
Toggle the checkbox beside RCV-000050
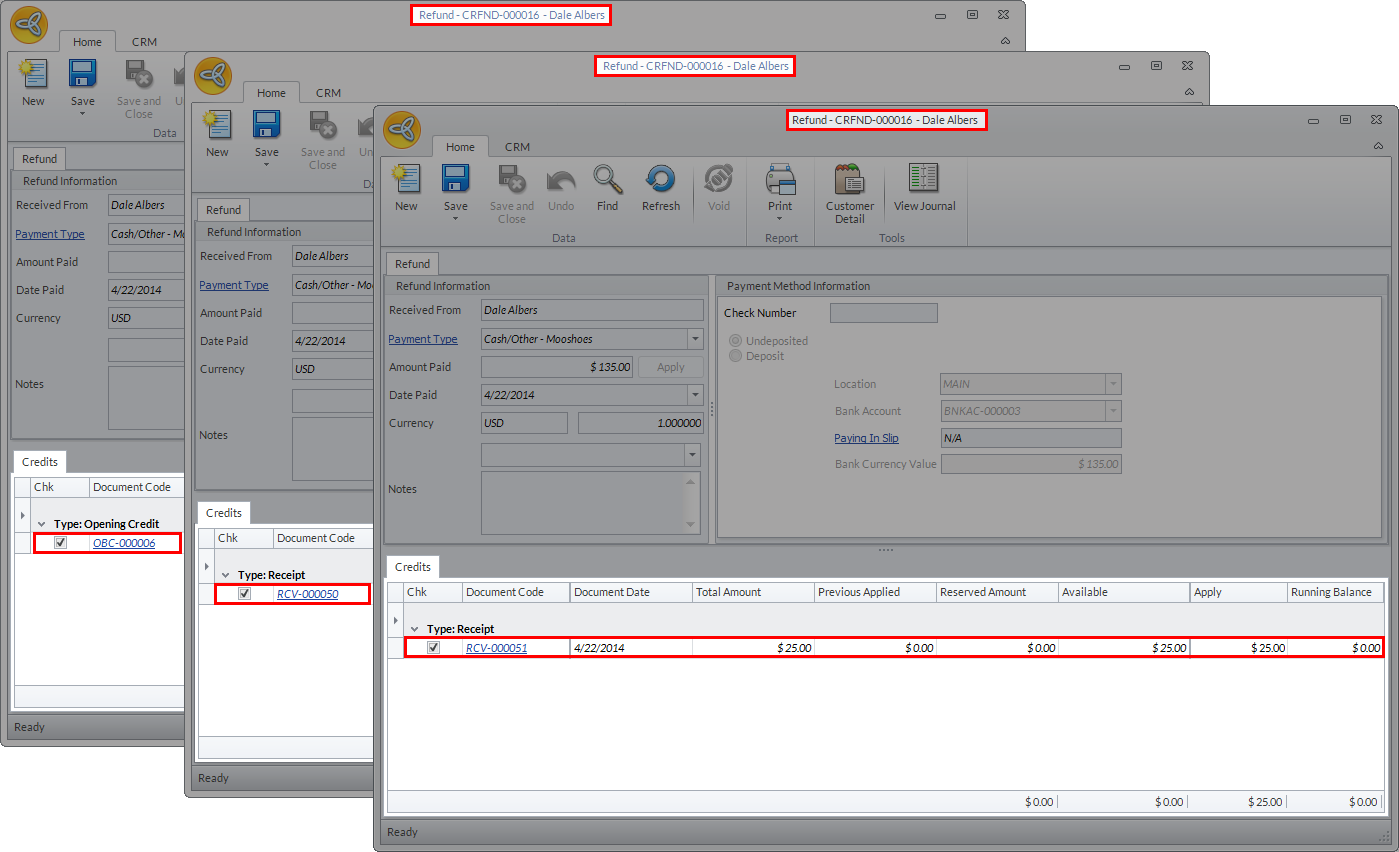(x=245, y=594)
